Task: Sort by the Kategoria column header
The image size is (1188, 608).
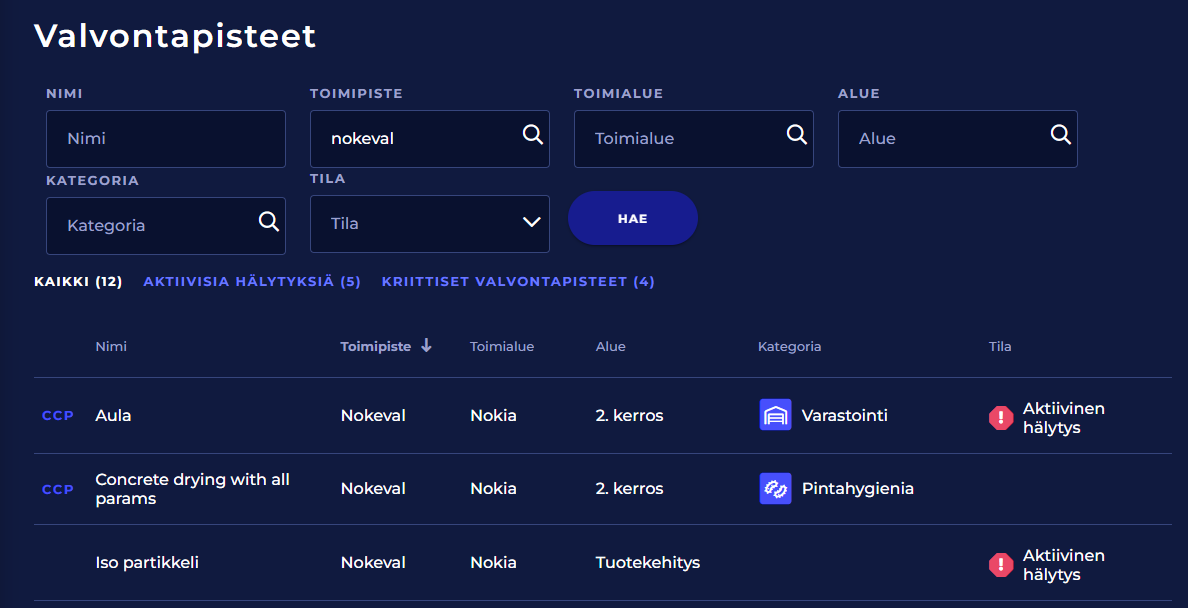Action: coord(789,347)
